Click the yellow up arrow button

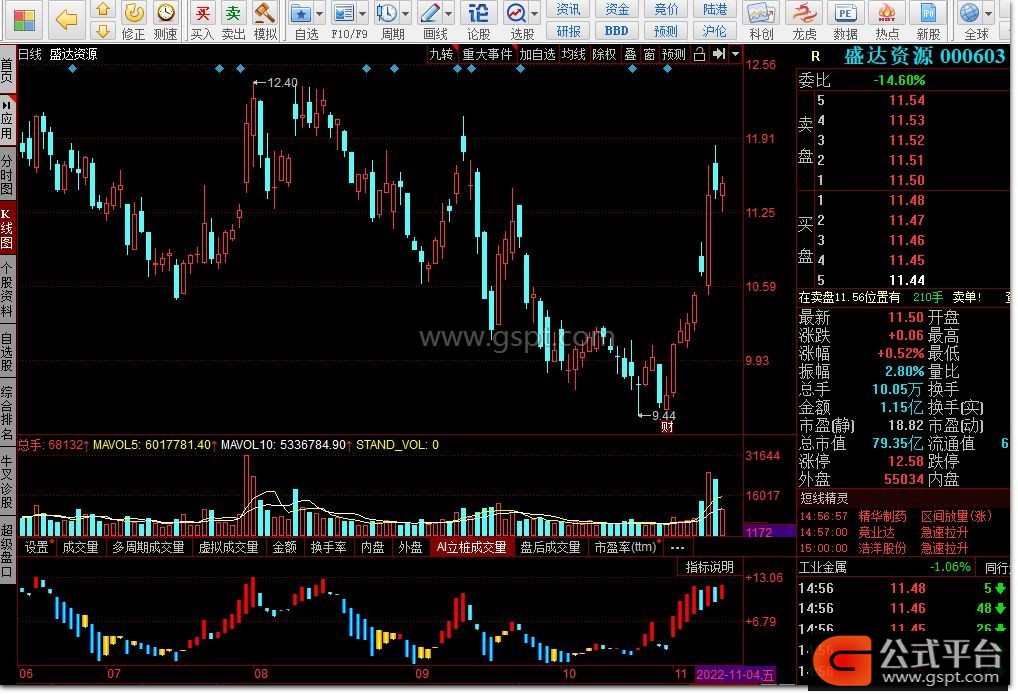click(103, 9)
